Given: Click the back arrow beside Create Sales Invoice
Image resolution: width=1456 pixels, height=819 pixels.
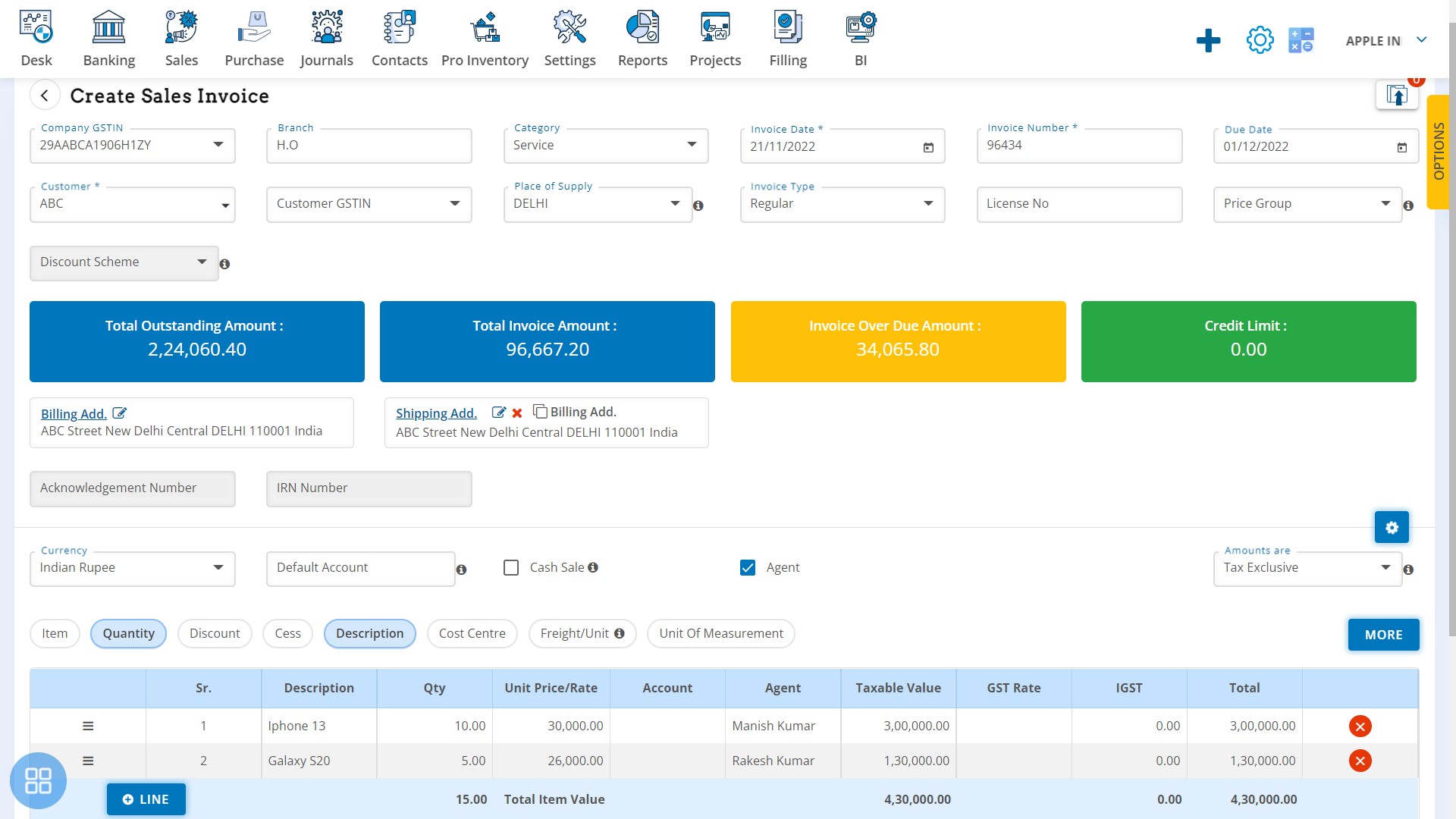Looking at the screenshot, I should 45,96.
